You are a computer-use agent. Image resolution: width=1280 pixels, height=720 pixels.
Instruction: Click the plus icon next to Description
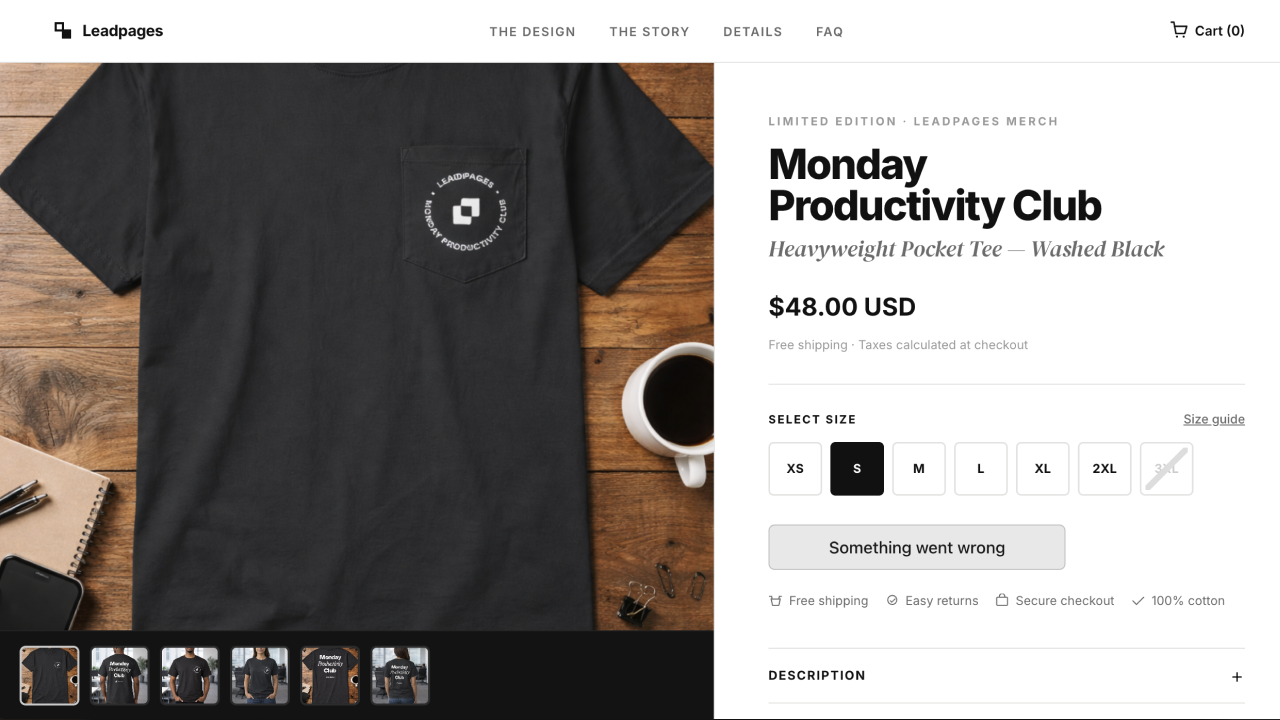(1236, 676)
